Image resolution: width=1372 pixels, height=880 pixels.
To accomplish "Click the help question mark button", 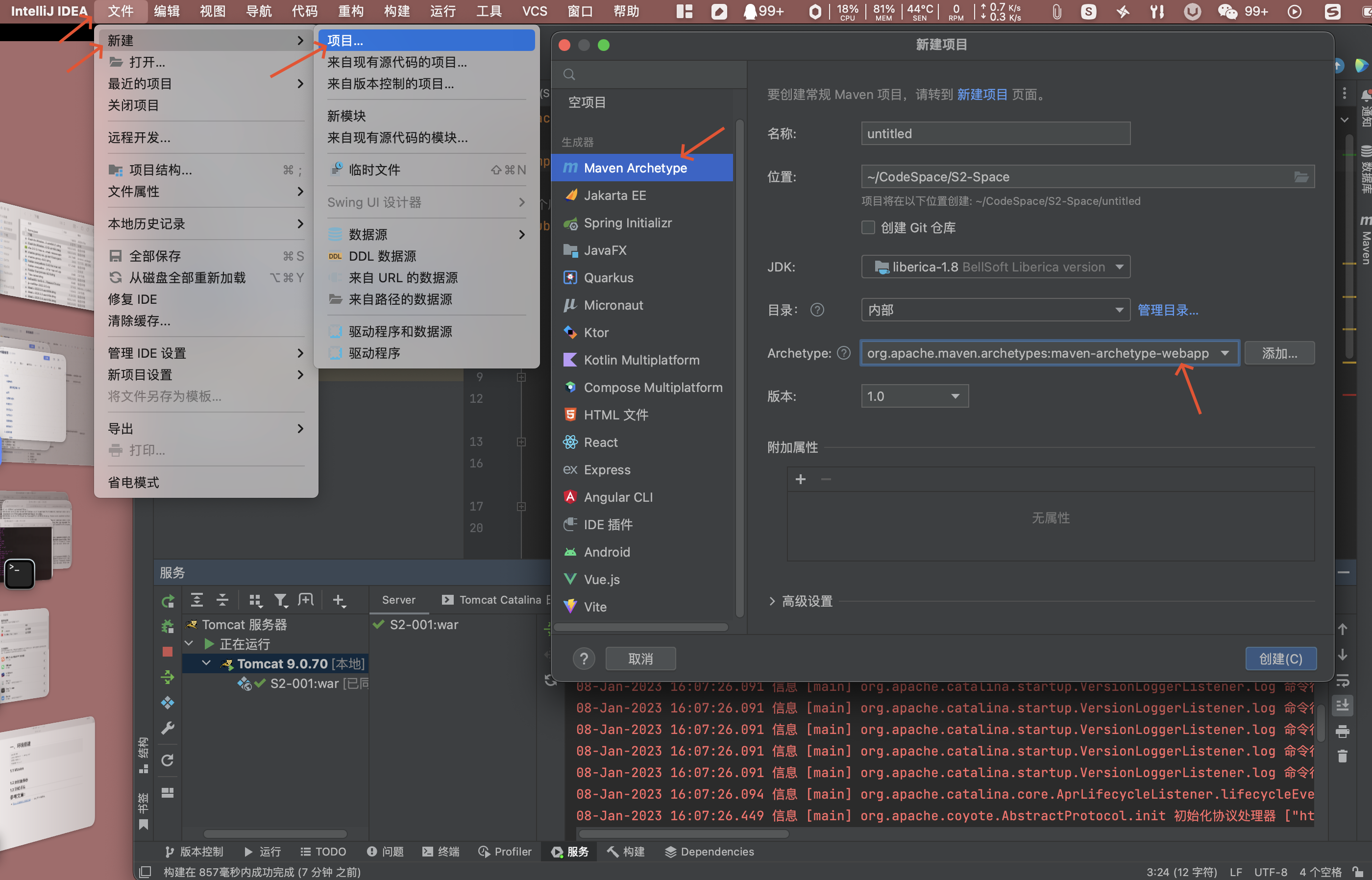I will pyautogui.click(x=584, y=659).
